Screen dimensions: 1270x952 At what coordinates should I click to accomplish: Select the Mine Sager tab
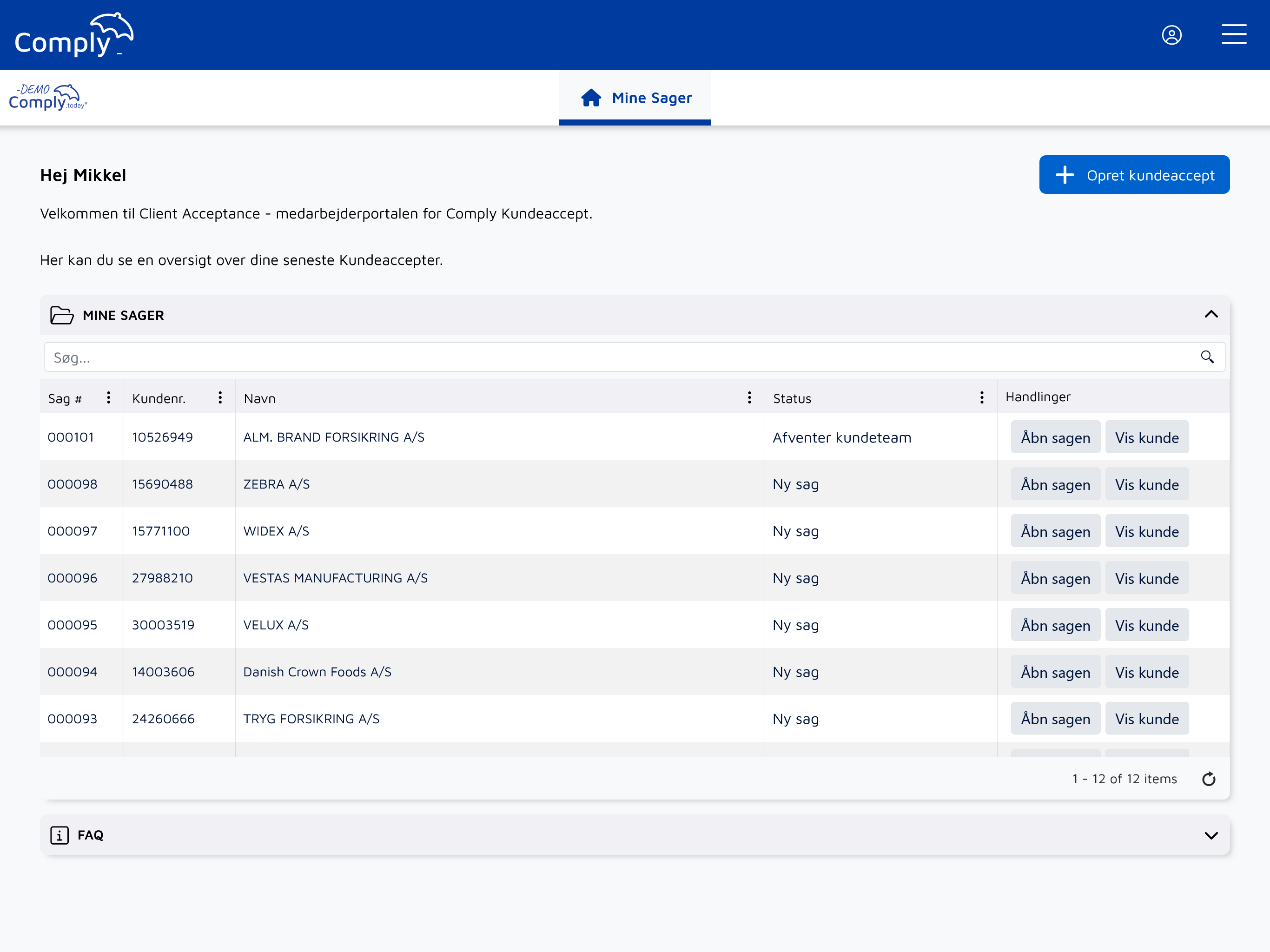[x=635, y=98]
